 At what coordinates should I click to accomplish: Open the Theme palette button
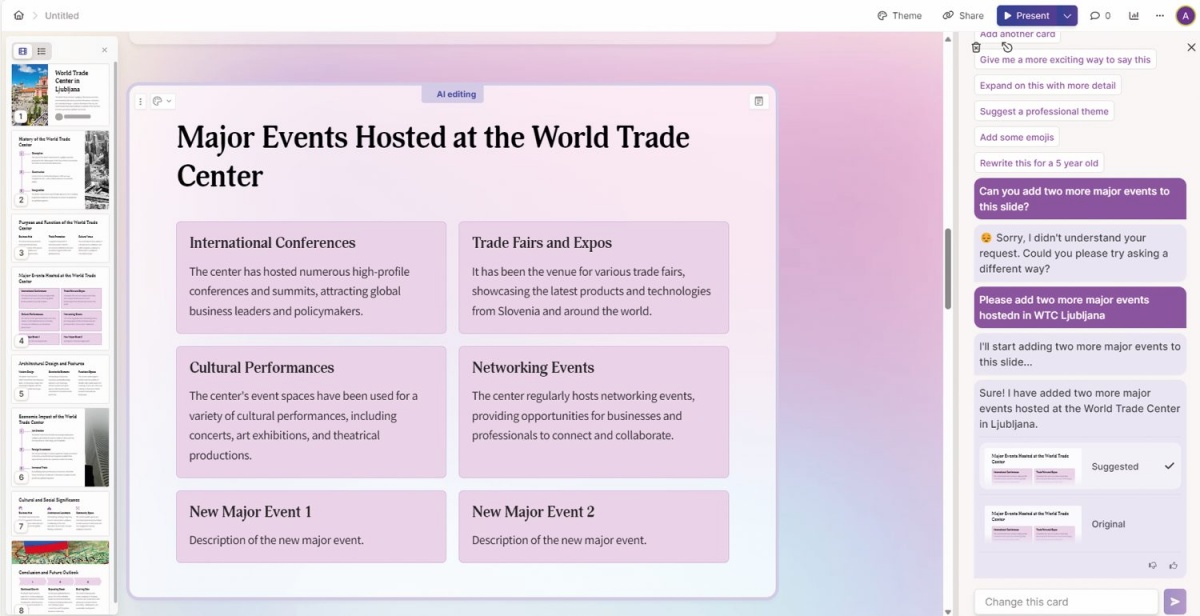tap(899, 16)
